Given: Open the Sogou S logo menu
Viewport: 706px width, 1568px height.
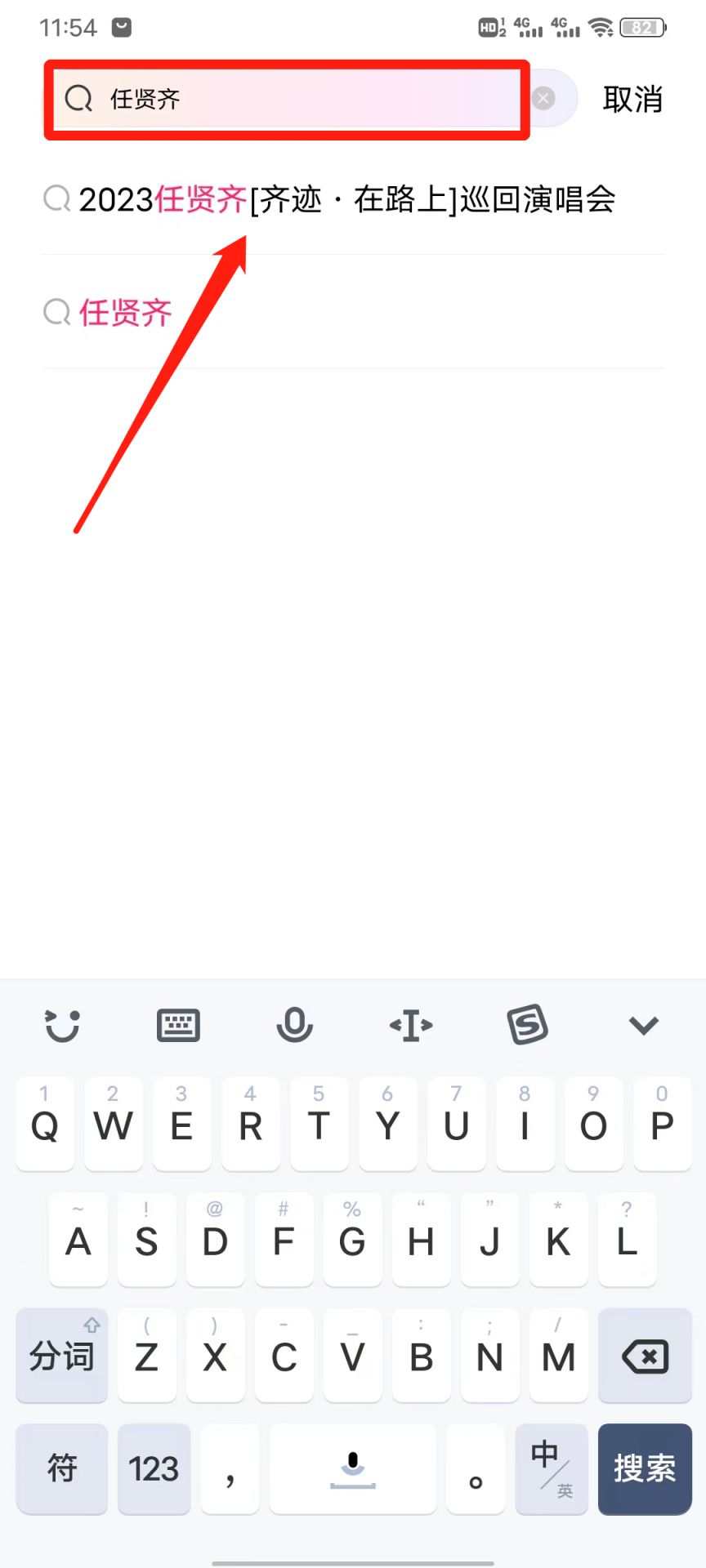Looking at the screenshot, I should coord(528,1024).
